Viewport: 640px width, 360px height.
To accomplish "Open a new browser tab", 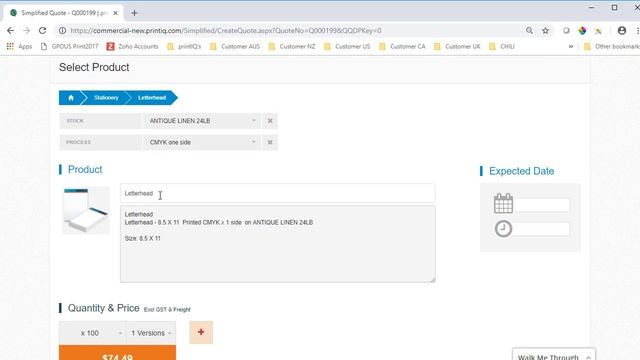I will pos(134,13).
